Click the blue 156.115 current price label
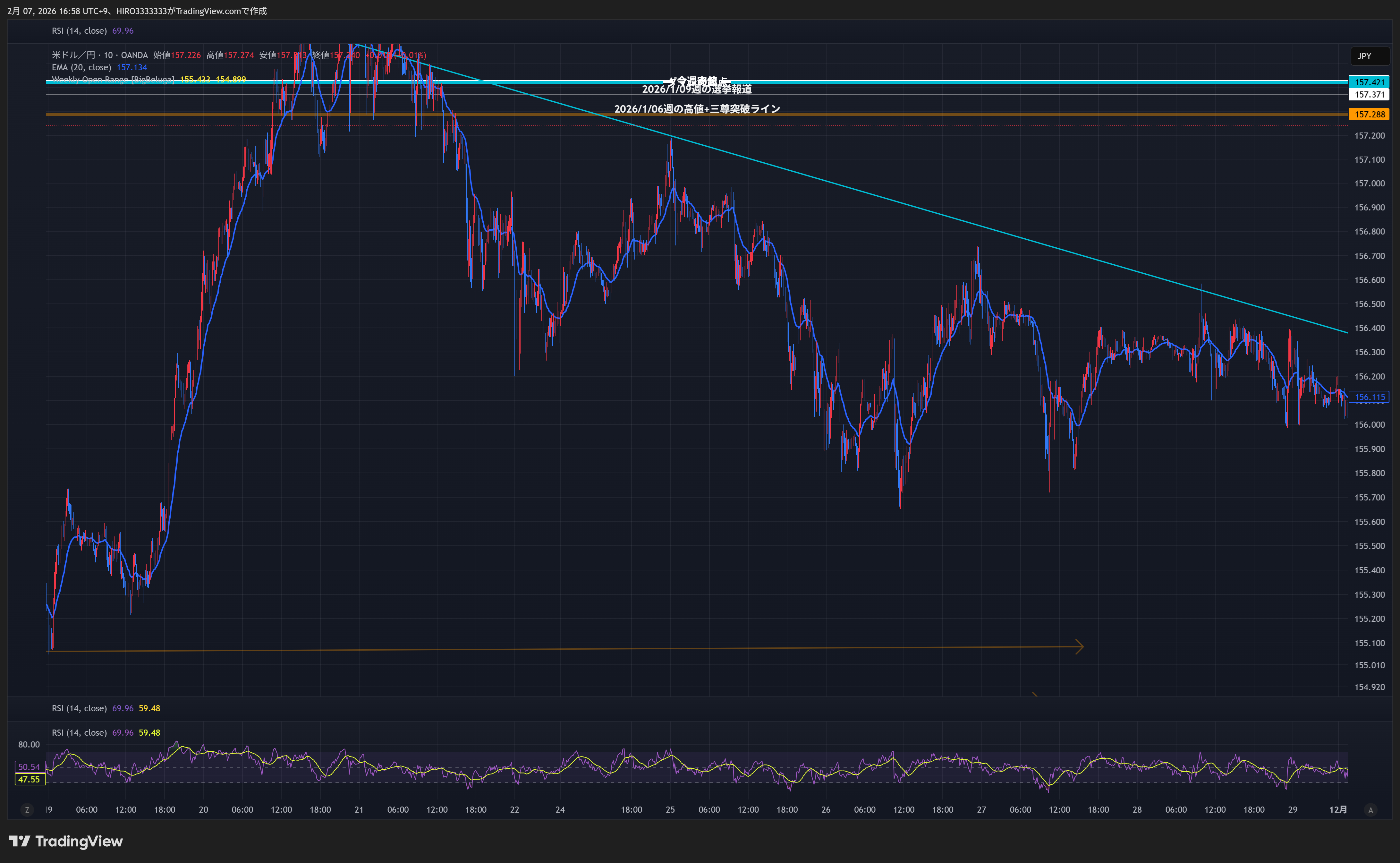Screen dimensions: 1400x863 pyautogui.click(x=1369, y=397)
